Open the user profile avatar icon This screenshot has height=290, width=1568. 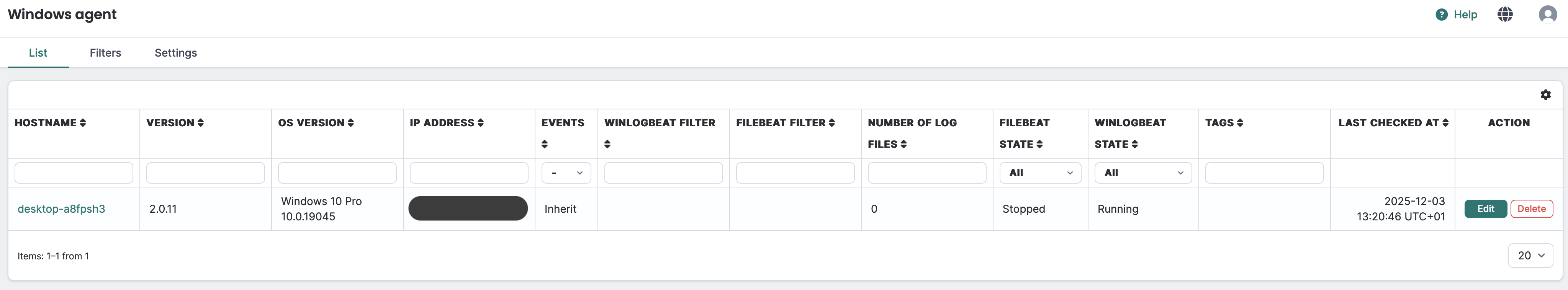pyautogui.click(x=1547, y=15)
